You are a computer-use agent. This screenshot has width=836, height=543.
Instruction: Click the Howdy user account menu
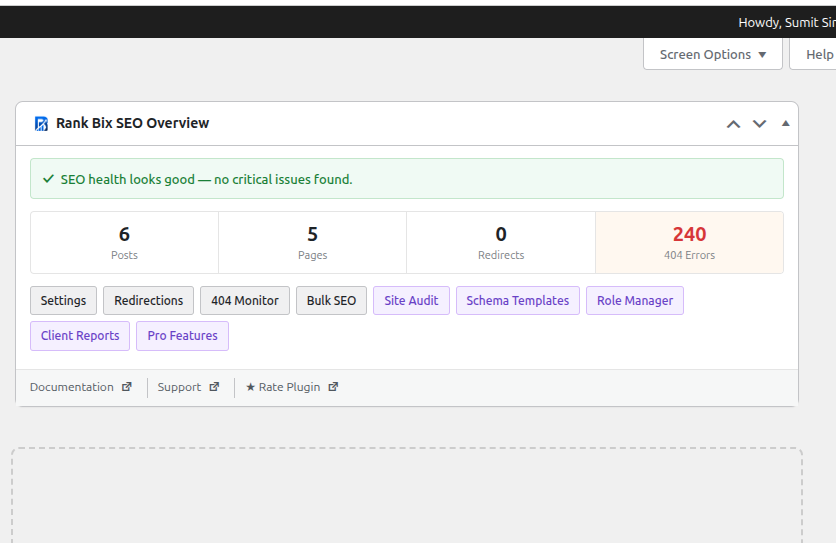(x=787, y=22)
